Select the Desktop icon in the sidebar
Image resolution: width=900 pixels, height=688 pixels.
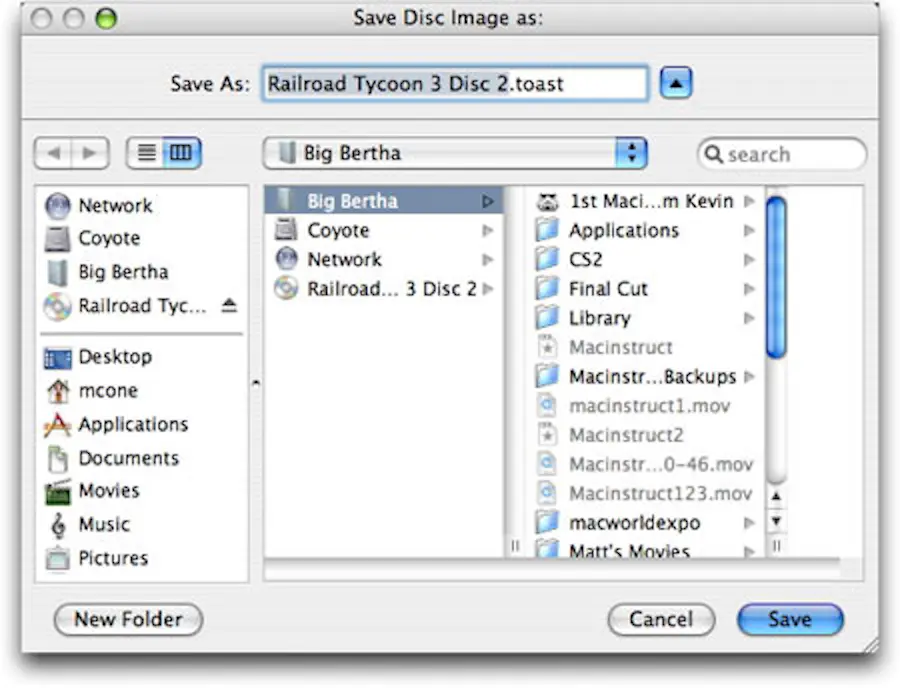pyautogui.click(x=57, y=357)
